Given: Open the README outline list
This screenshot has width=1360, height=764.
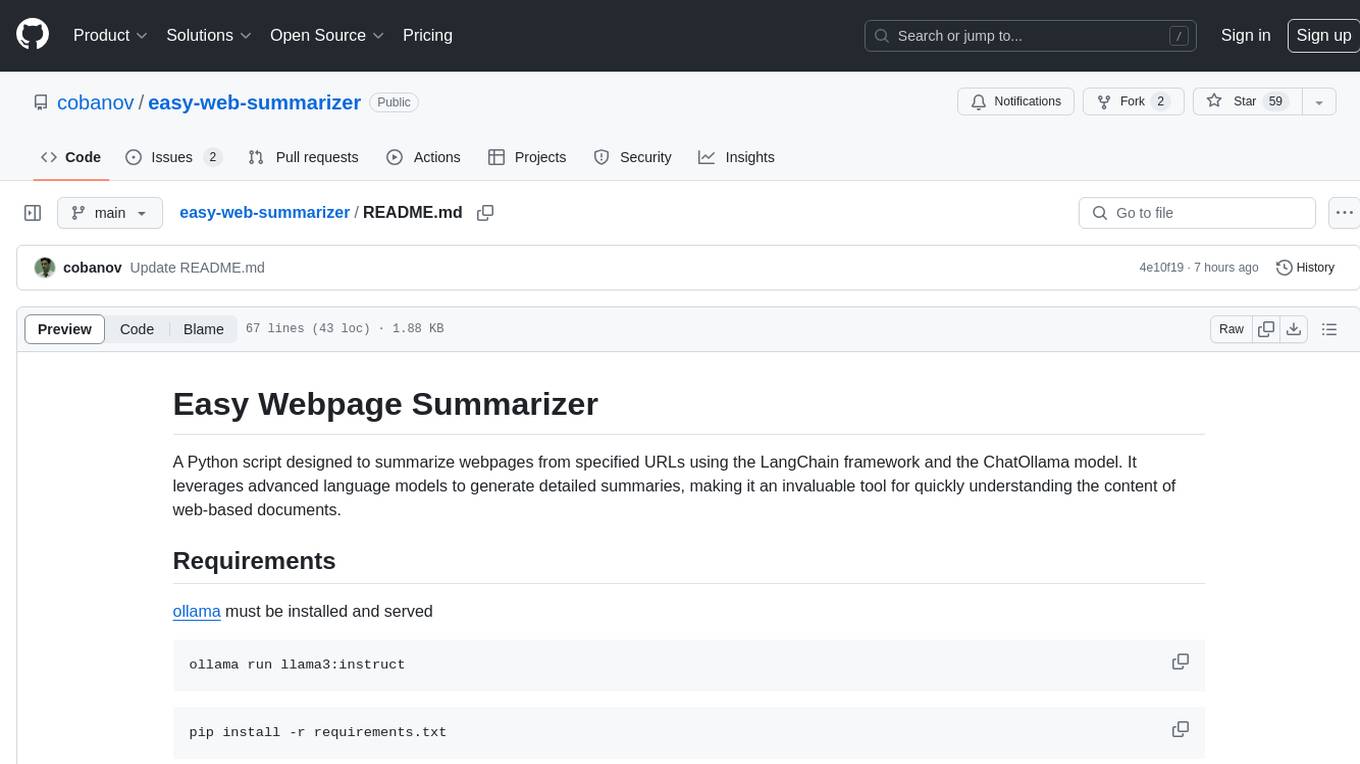Looking at the screenshot, I should click(1329, 329).
